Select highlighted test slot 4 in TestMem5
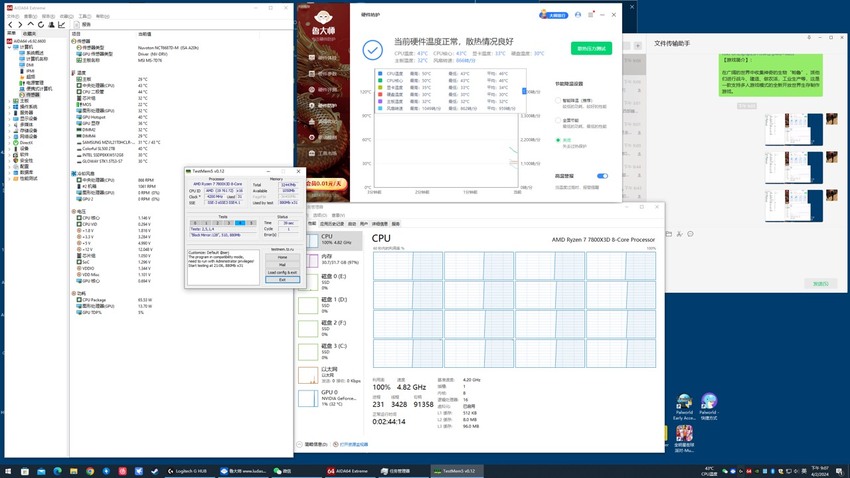Viewport: 850px width, 478px height. 240,223
